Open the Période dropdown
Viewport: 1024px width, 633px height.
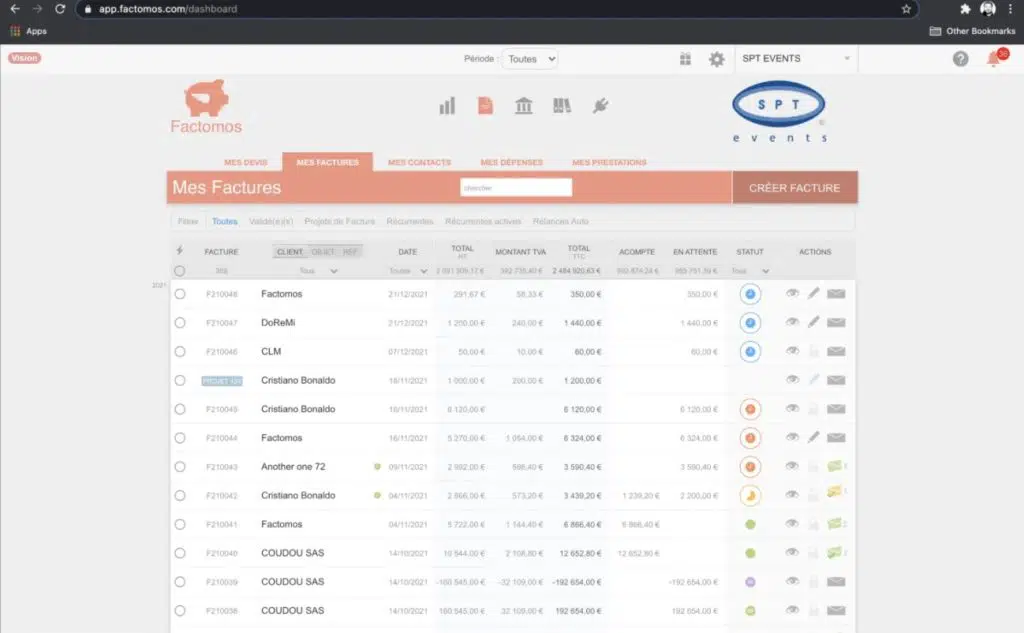529,59
